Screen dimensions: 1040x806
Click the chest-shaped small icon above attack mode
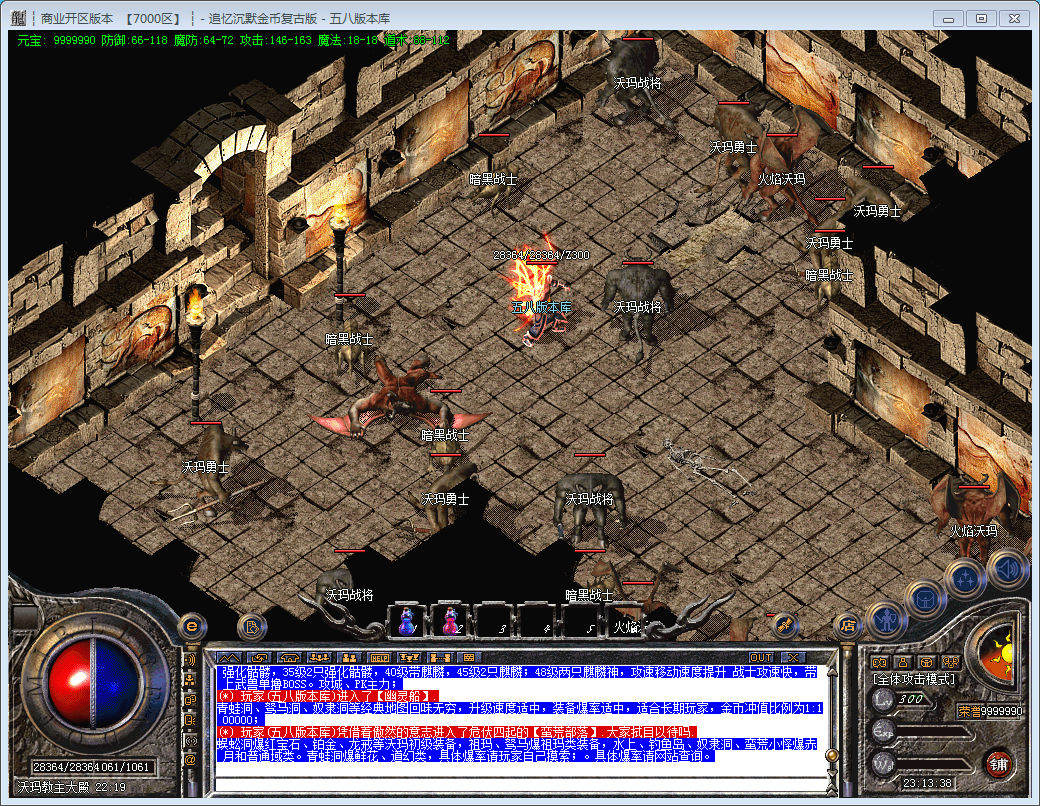(927, 662)
